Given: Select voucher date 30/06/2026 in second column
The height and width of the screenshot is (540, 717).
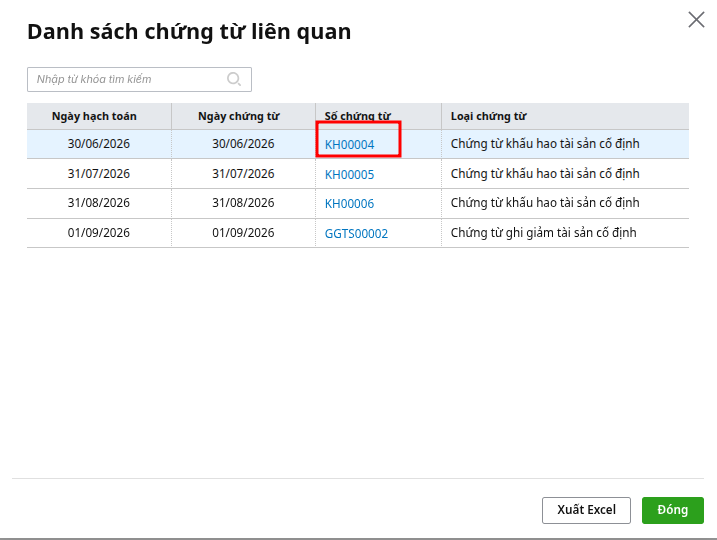Looking at the screenshot, I should pyautogui.click(x=243, y=144).
